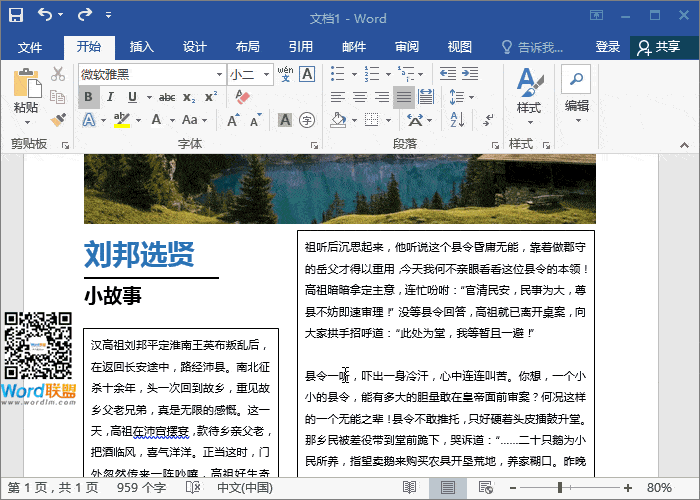The width and height of the screenshot is (700, 500).
Task: Switch to the 审阅 ribbon tab
Action: [x=407, y=47]
